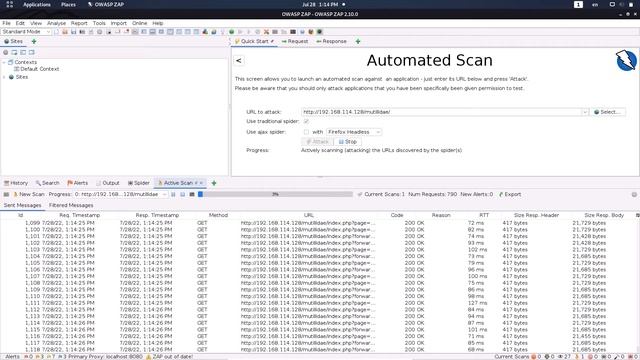The width and height of the screenshot is (640, 360).
Task: Click the target scope icon in Sites toolbar
Action: click(x=6, y=52)
